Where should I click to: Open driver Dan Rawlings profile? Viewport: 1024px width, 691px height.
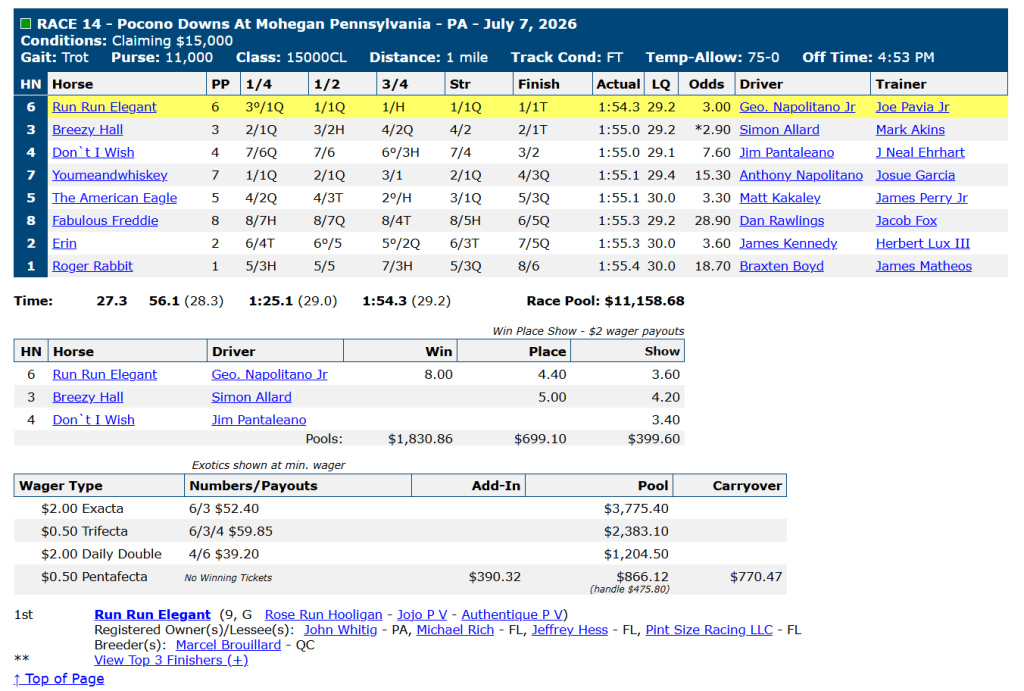pyautogui.click(x=782, y=221)
